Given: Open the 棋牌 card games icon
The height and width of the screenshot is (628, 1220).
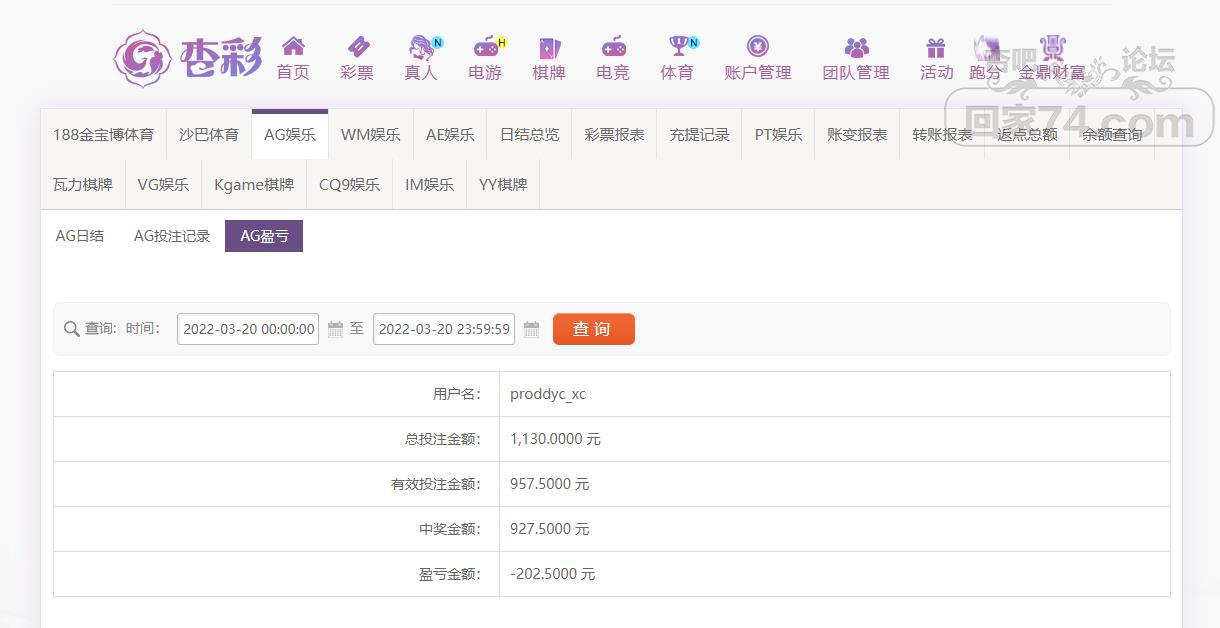Looking at the screenshot, I should pos(549,46).
